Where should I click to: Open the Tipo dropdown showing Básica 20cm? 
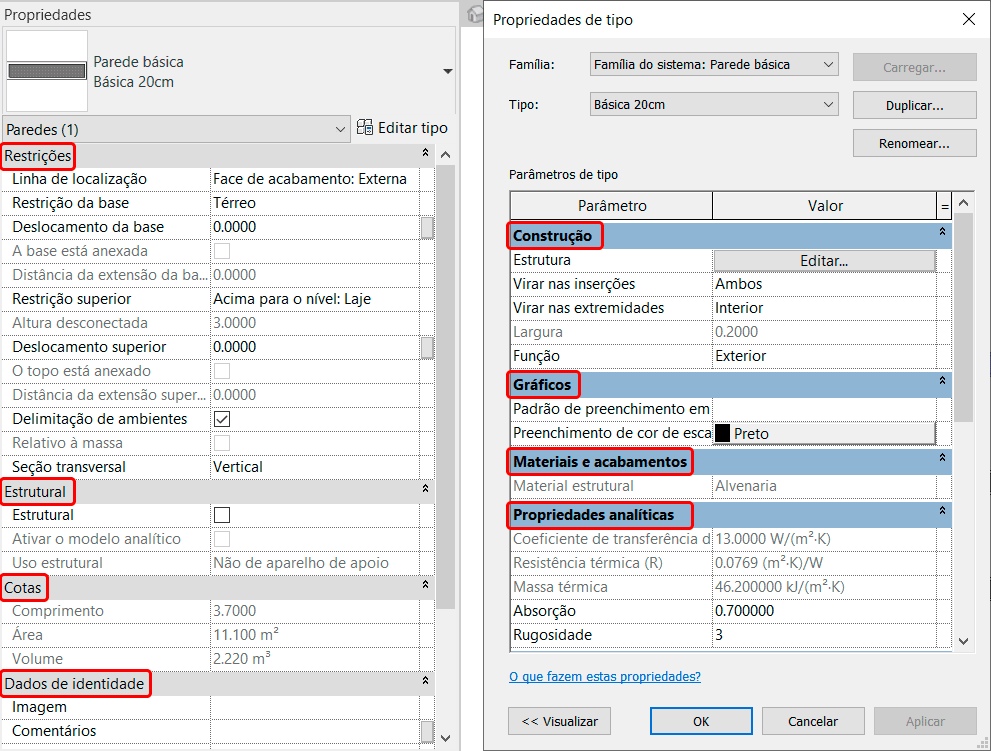click(x=714, y=104)
